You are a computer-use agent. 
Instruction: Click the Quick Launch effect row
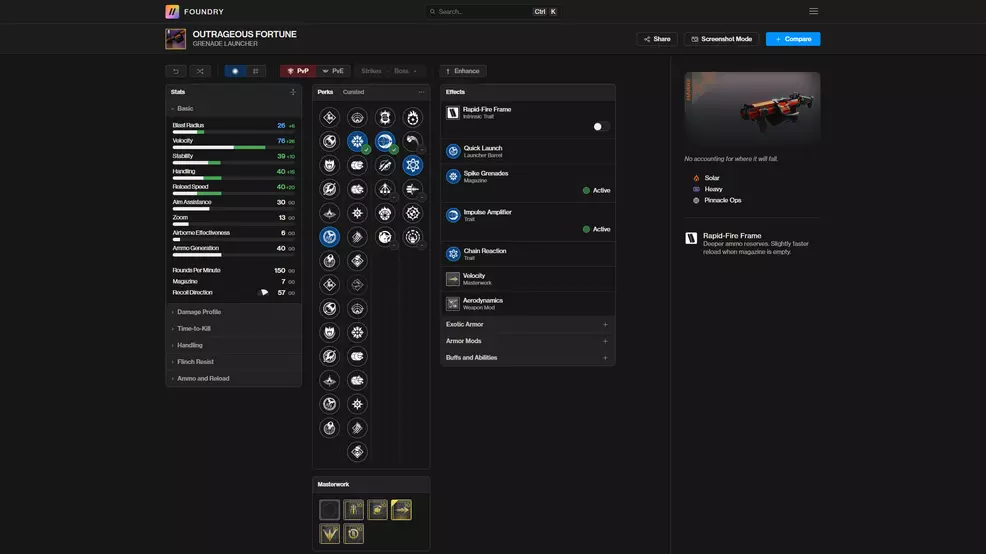[528, 152]
